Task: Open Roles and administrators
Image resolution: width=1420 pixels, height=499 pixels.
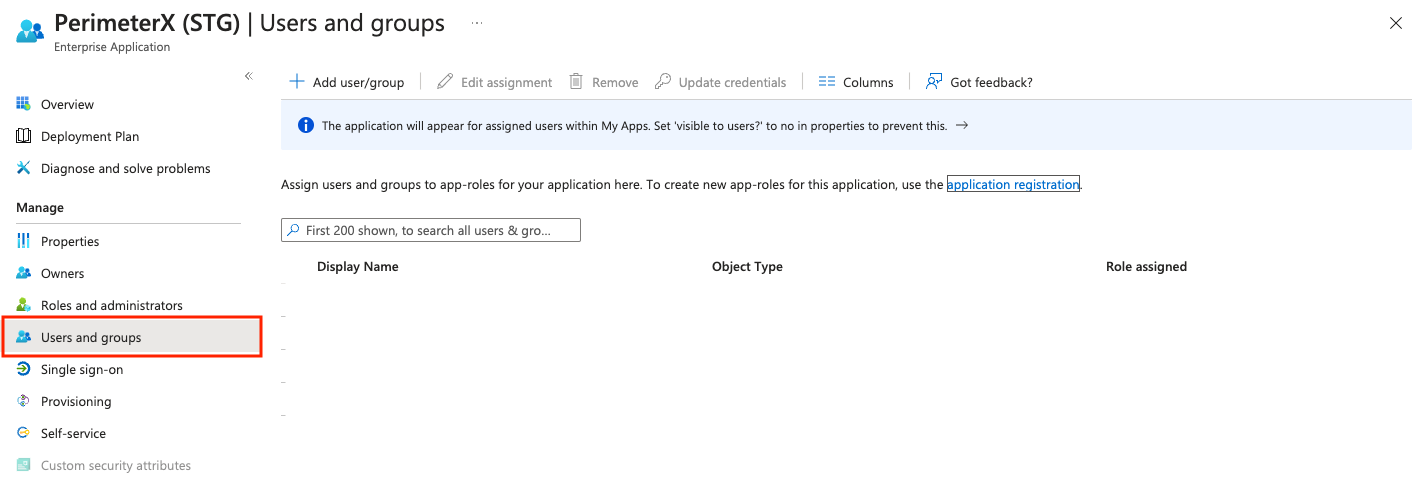Action: tap(111, 306)
